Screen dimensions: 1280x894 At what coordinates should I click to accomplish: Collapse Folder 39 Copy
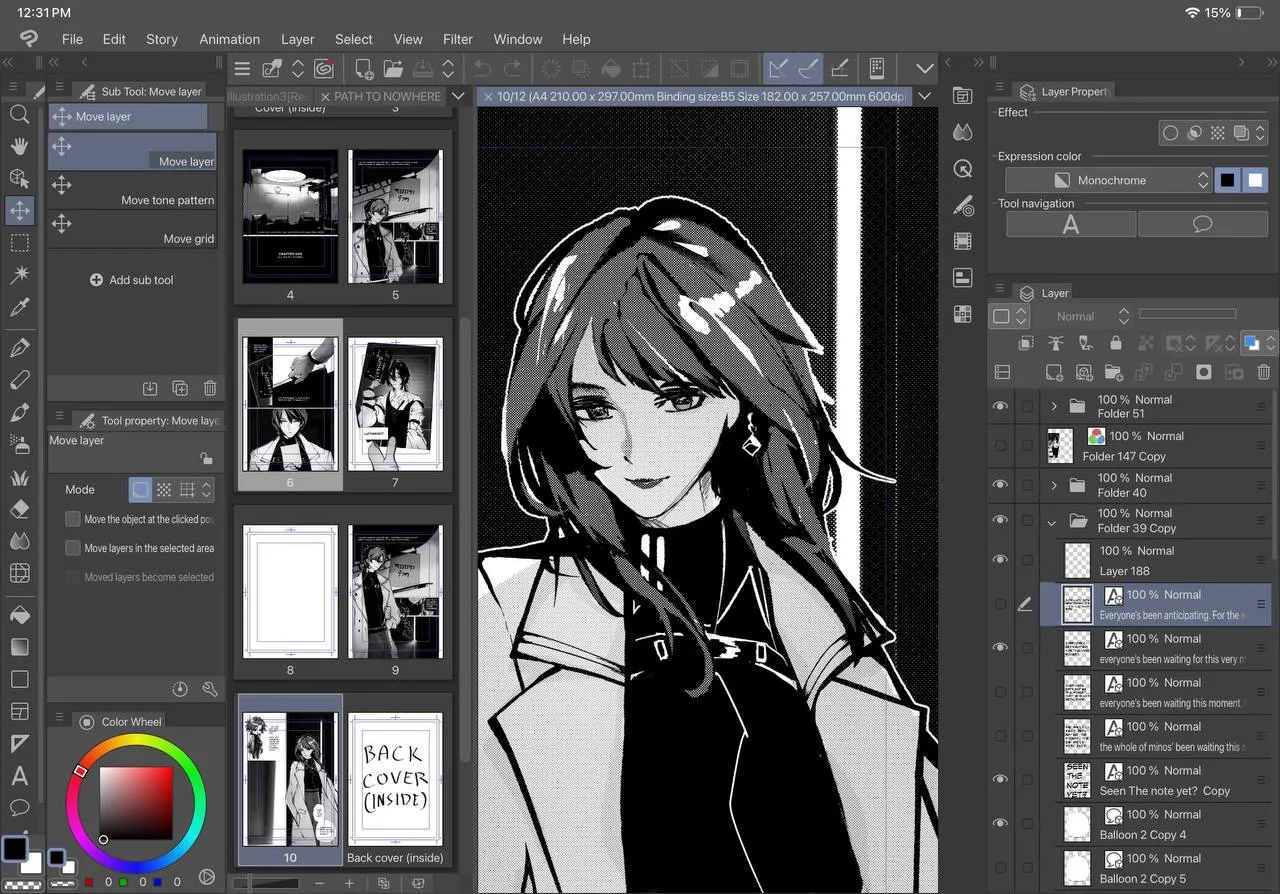[x=1051, y=521]
